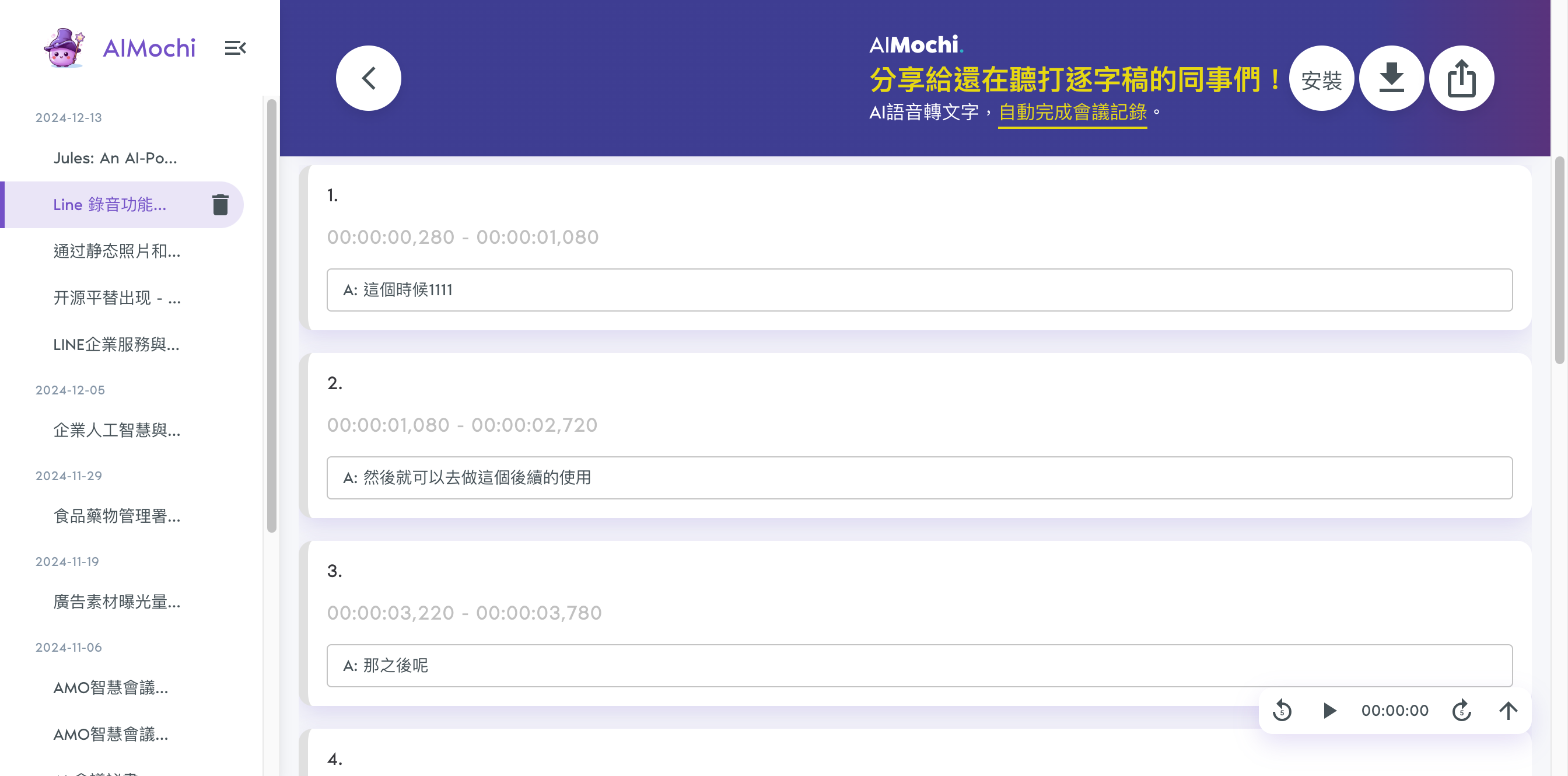Click the sidebar list scrollbar
The width and height of the screenshot is (1568, 776).
click(x=271, y=315)
